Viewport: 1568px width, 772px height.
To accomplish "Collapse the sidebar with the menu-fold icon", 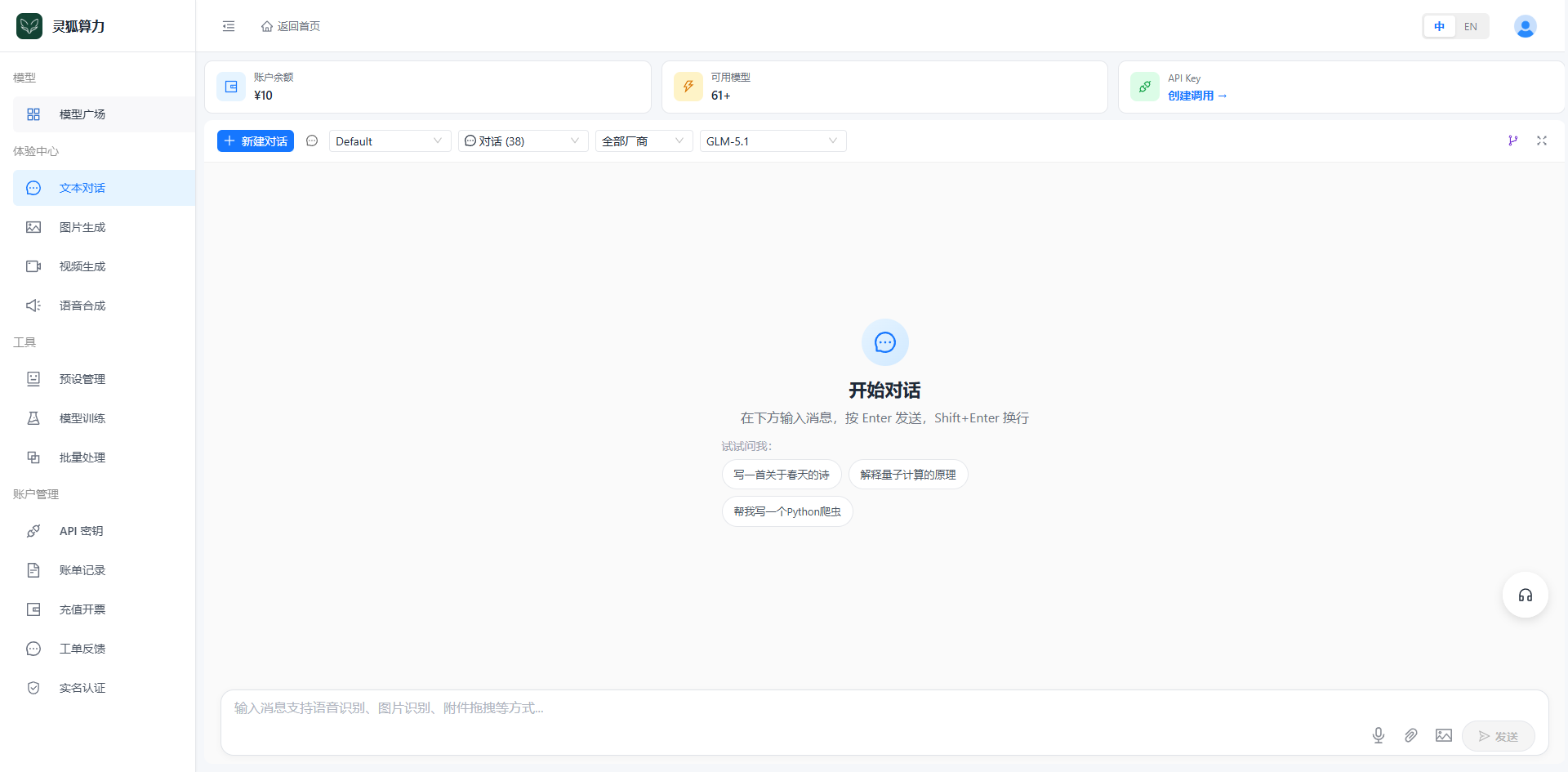I will (229, 26).
